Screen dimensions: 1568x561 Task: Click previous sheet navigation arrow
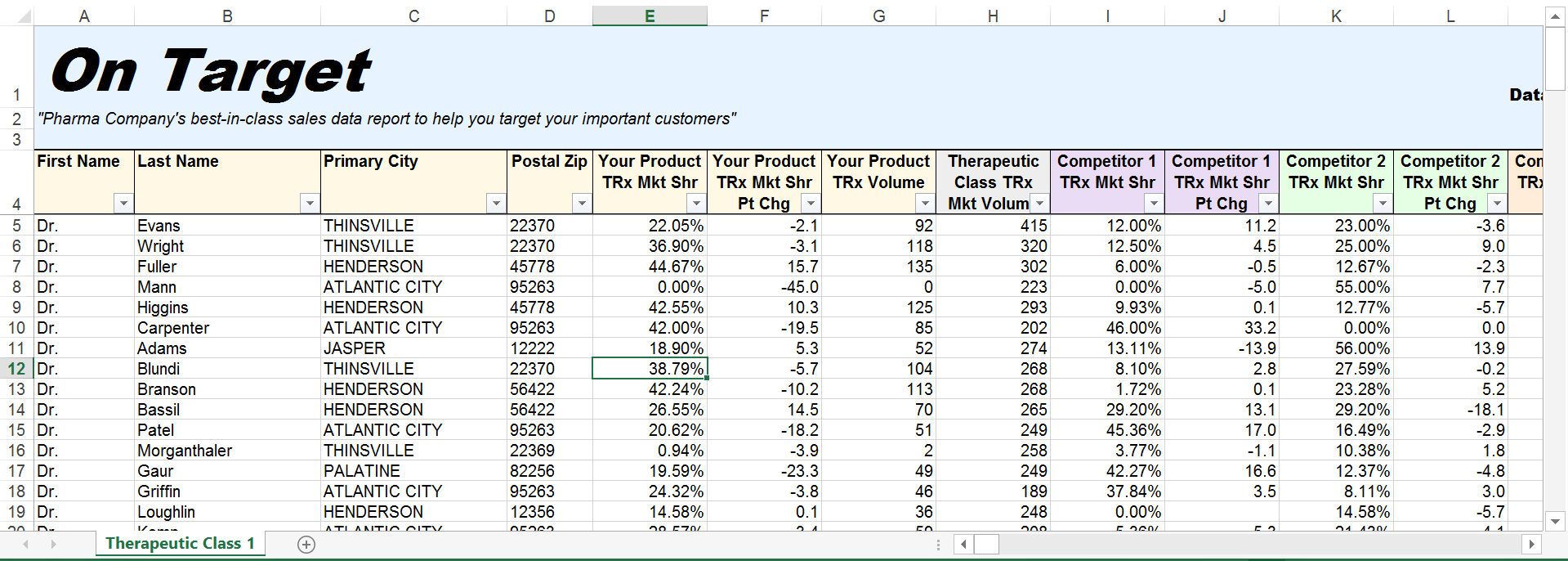[x=26, y=544]
